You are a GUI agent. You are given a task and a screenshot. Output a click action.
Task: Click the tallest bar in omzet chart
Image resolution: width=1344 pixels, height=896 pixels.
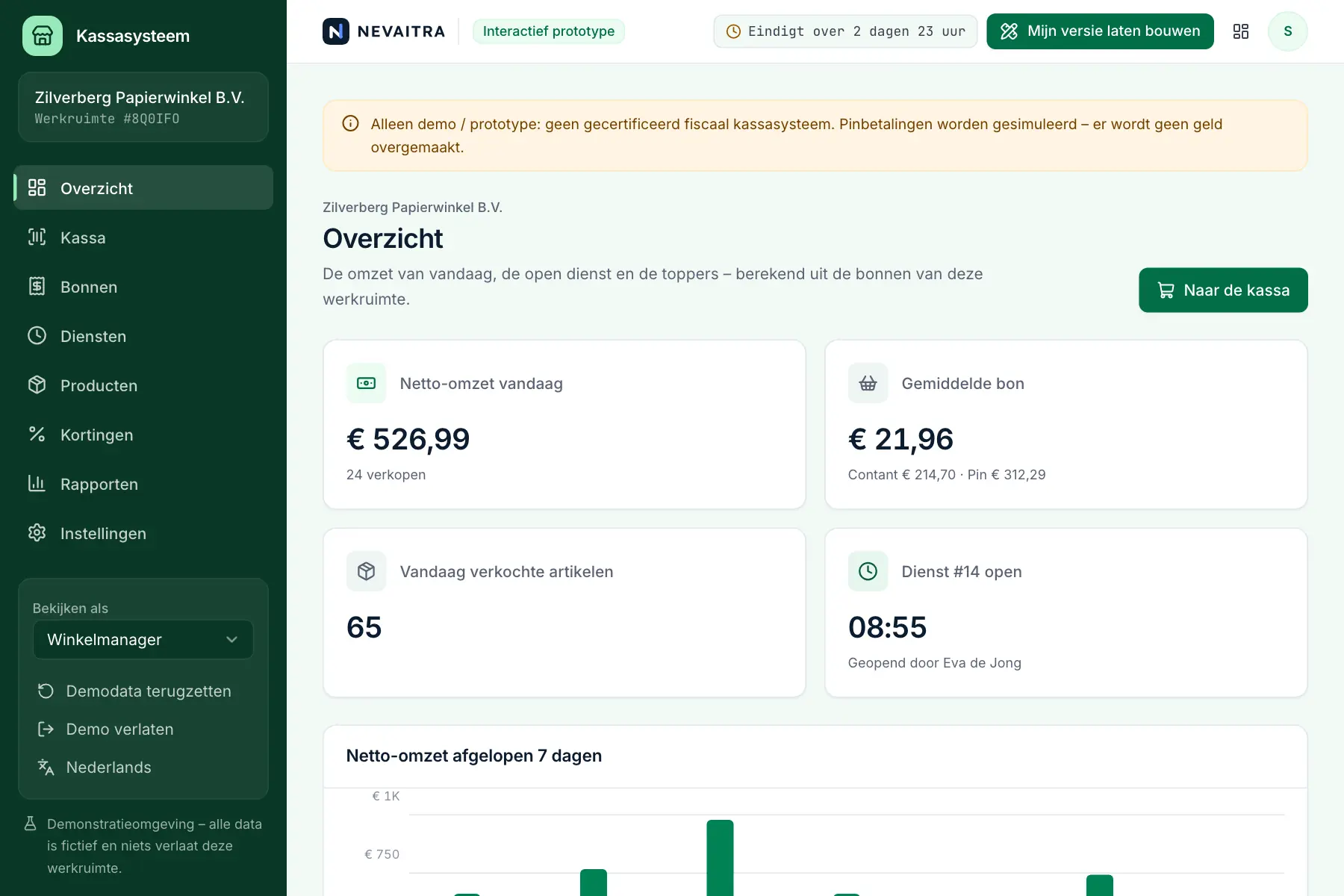(720, 858)
